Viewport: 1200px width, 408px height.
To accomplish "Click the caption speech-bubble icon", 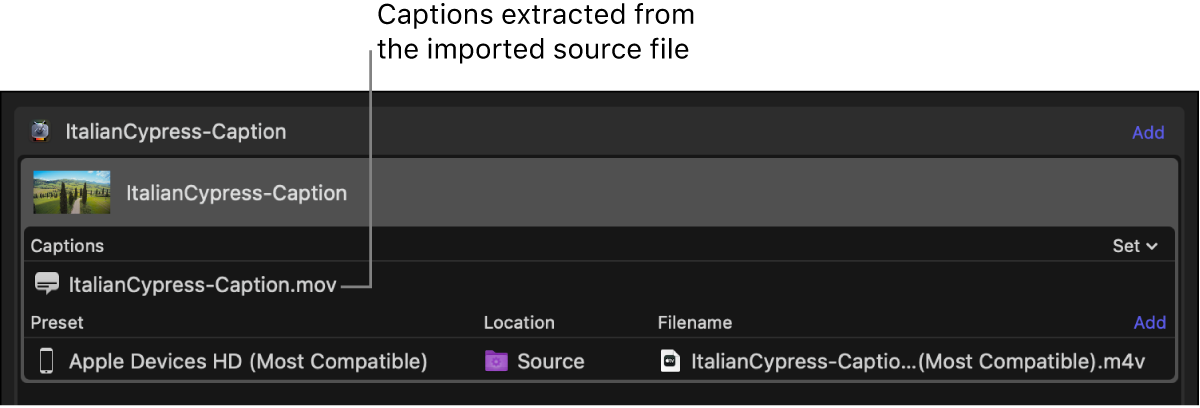I will click(46, 284).
